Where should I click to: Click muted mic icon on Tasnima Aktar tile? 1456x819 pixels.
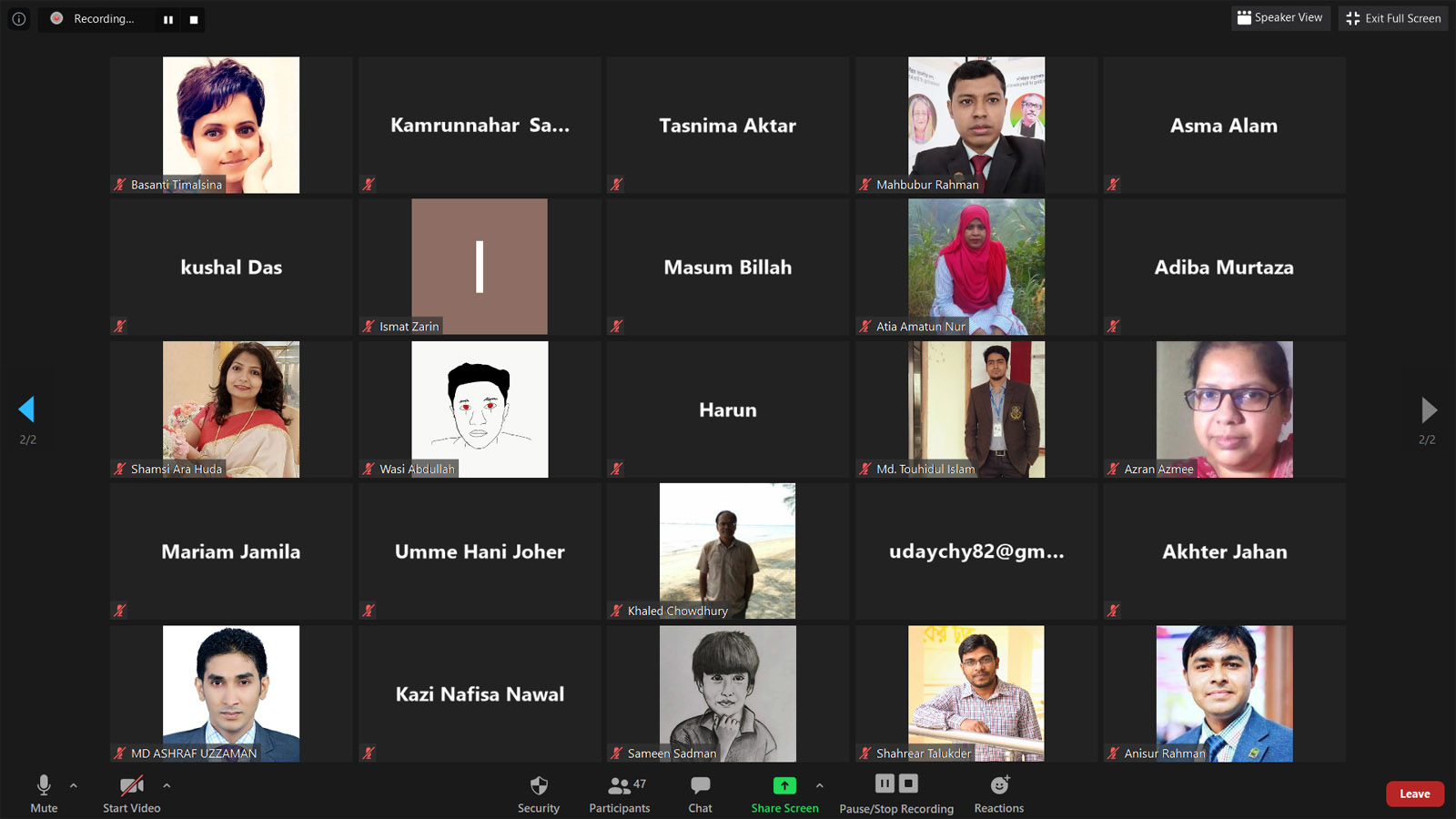(x=617, y=184)
